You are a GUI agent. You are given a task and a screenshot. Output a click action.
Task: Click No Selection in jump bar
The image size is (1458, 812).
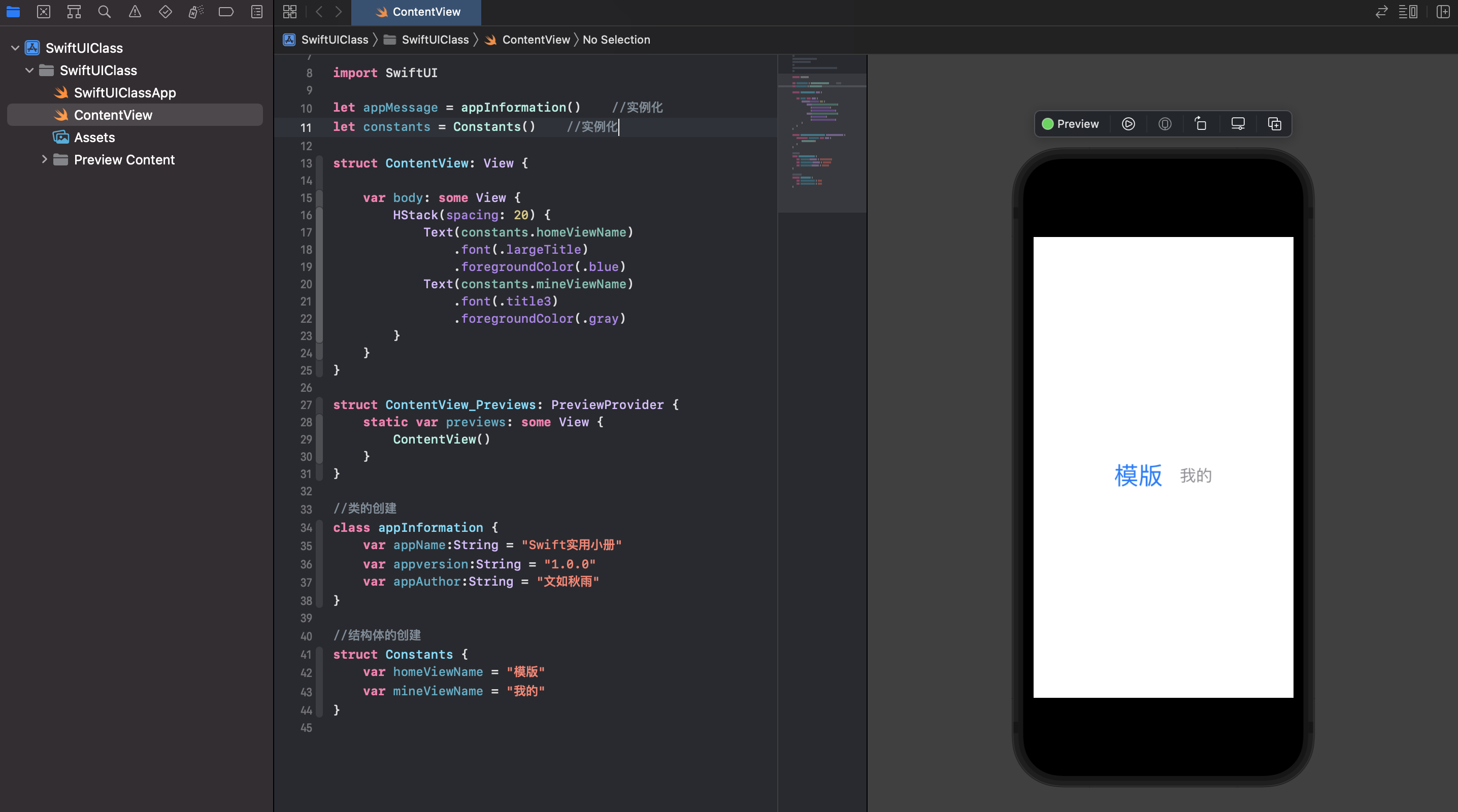[616, 40]
